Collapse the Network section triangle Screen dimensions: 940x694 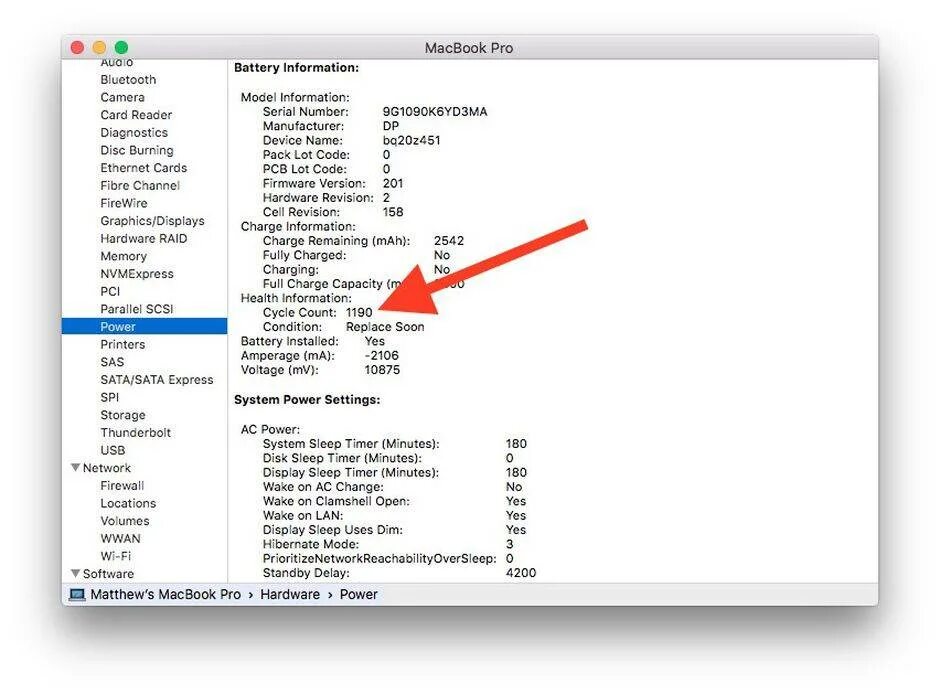(76, 467)
